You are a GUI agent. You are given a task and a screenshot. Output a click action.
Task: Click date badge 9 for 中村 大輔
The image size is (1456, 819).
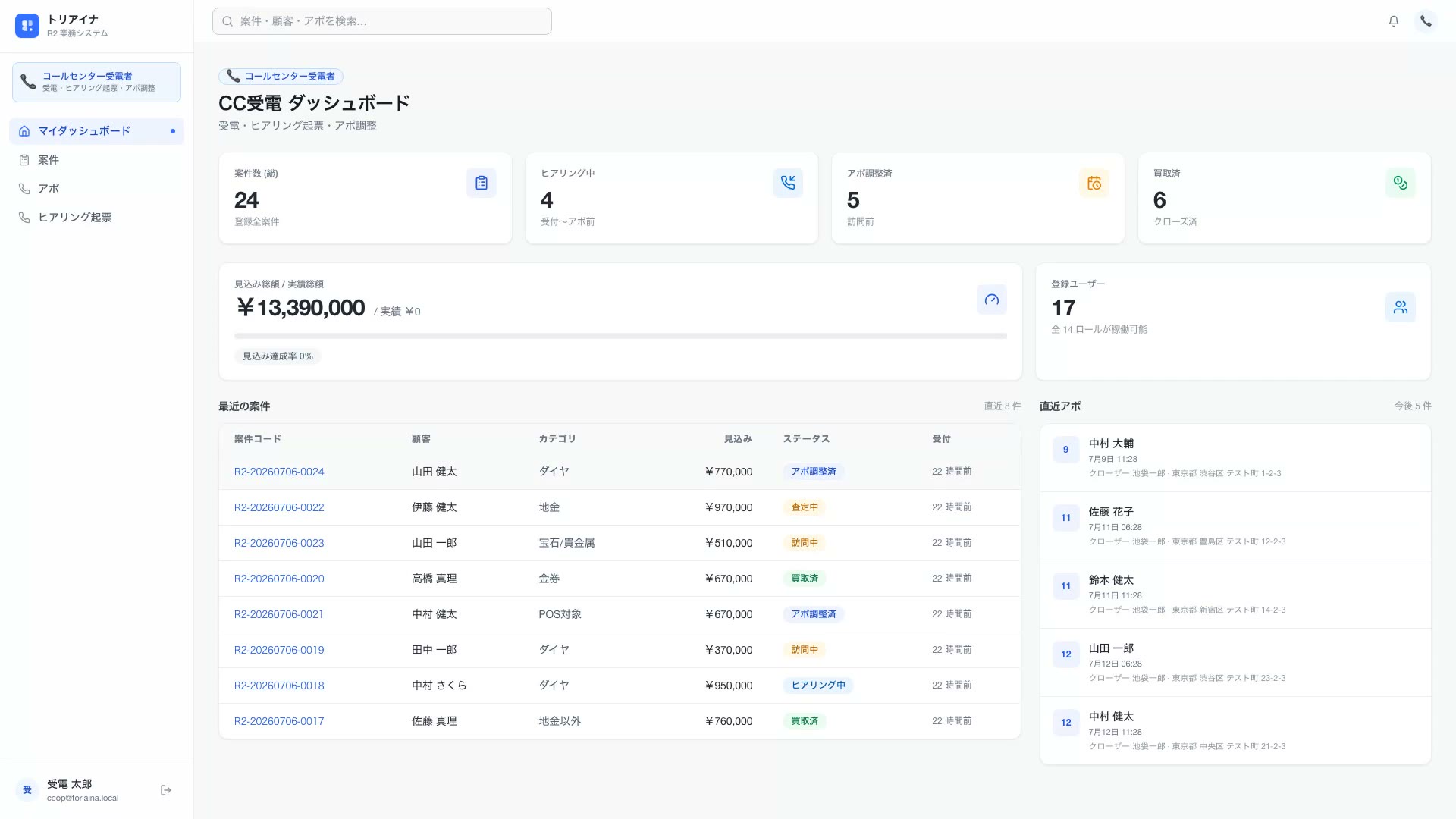coord(1065,450)
